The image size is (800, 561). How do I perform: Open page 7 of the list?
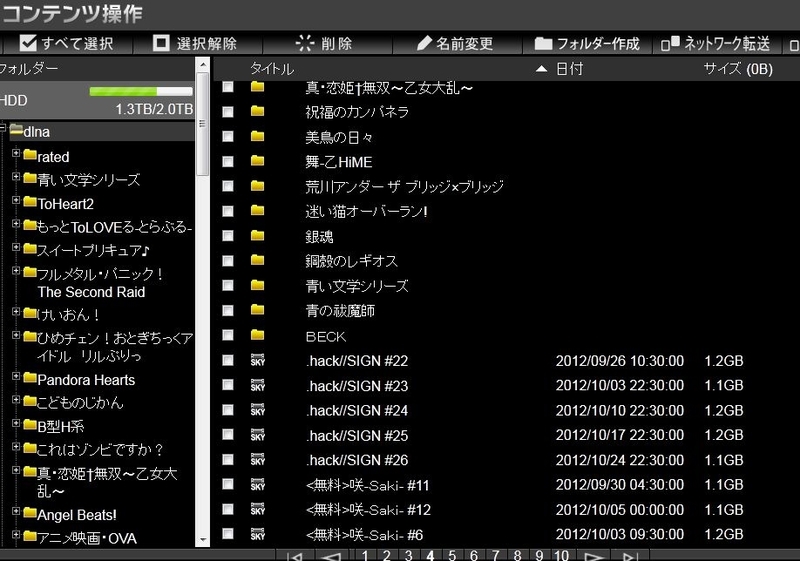[495, 555]
